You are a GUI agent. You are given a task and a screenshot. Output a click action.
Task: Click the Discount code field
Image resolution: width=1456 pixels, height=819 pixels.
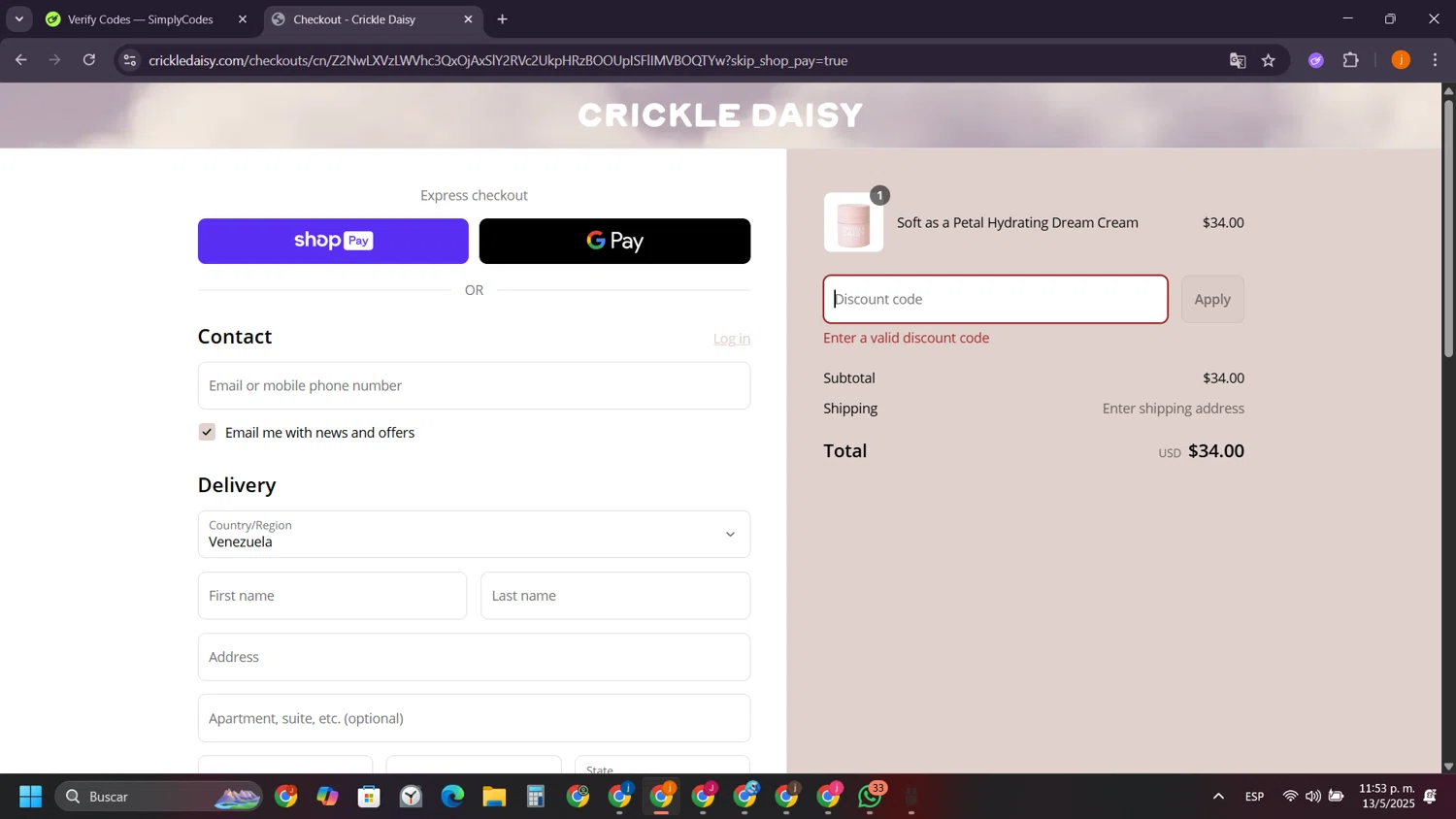coord(995,299)
